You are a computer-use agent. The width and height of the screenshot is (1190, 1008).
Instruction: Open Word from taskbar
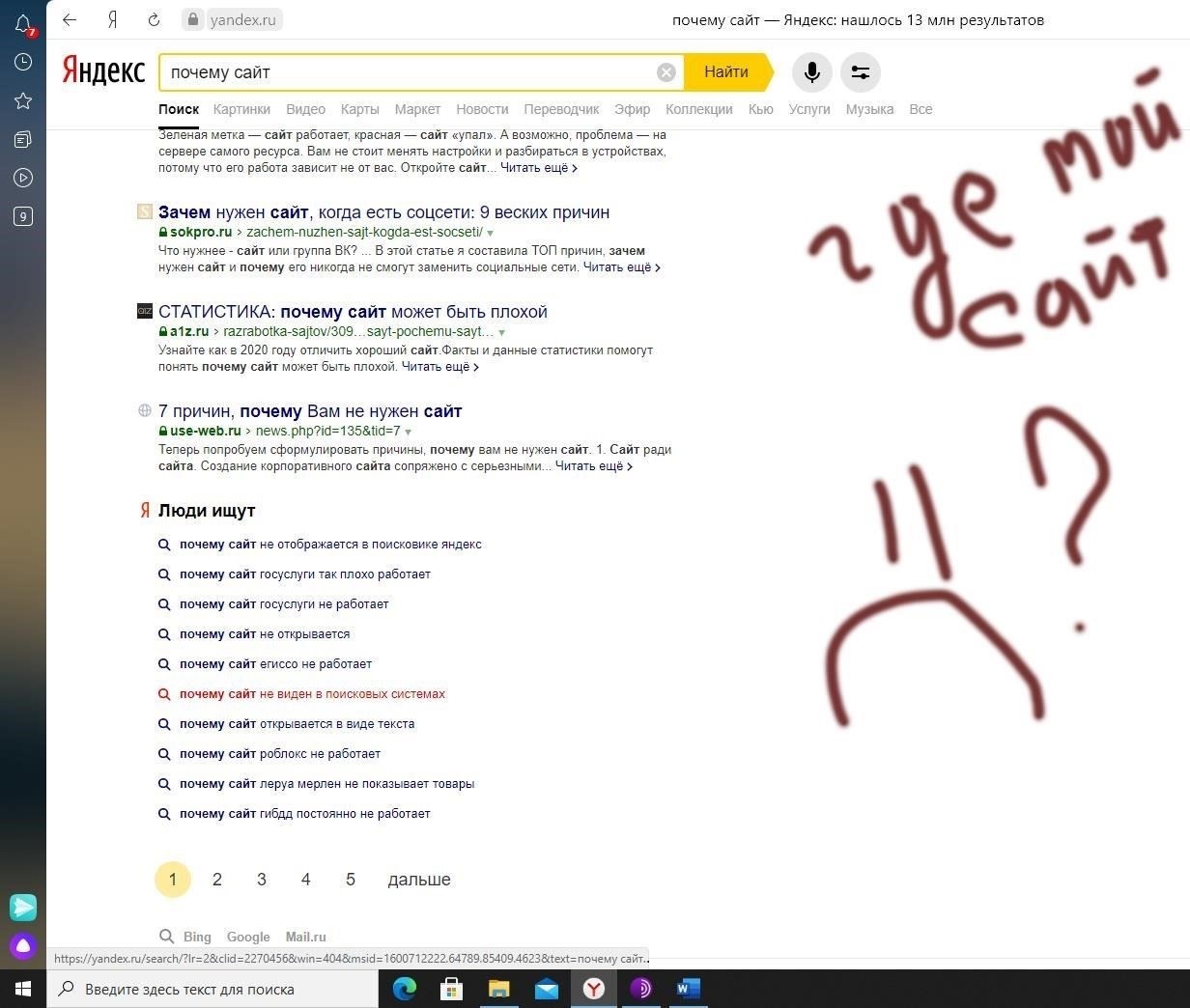[x=688, y=989]
